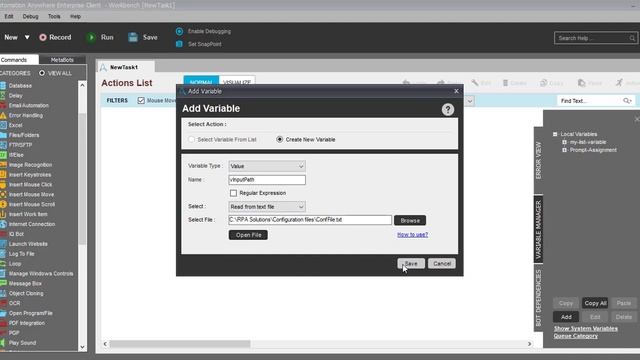
Task: Select Message Box command
Action: (x=25, y=283)
